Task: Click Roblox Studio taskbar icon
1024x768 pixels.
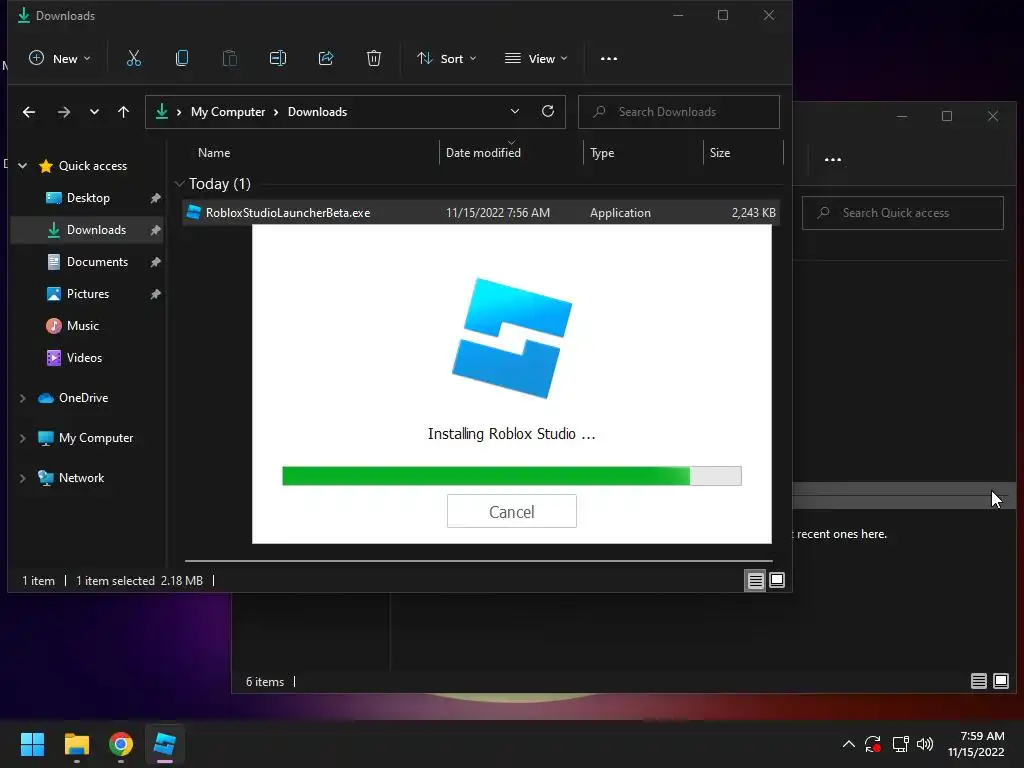Action: 165,744
